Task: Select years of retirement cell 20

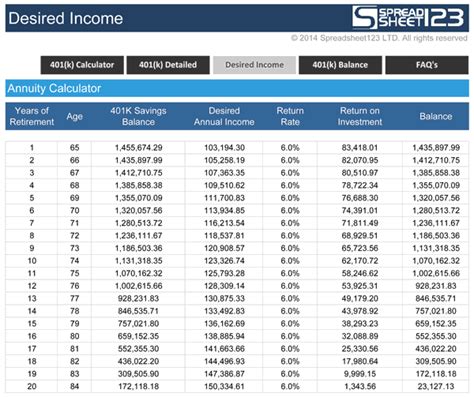Action: [32, 386]
